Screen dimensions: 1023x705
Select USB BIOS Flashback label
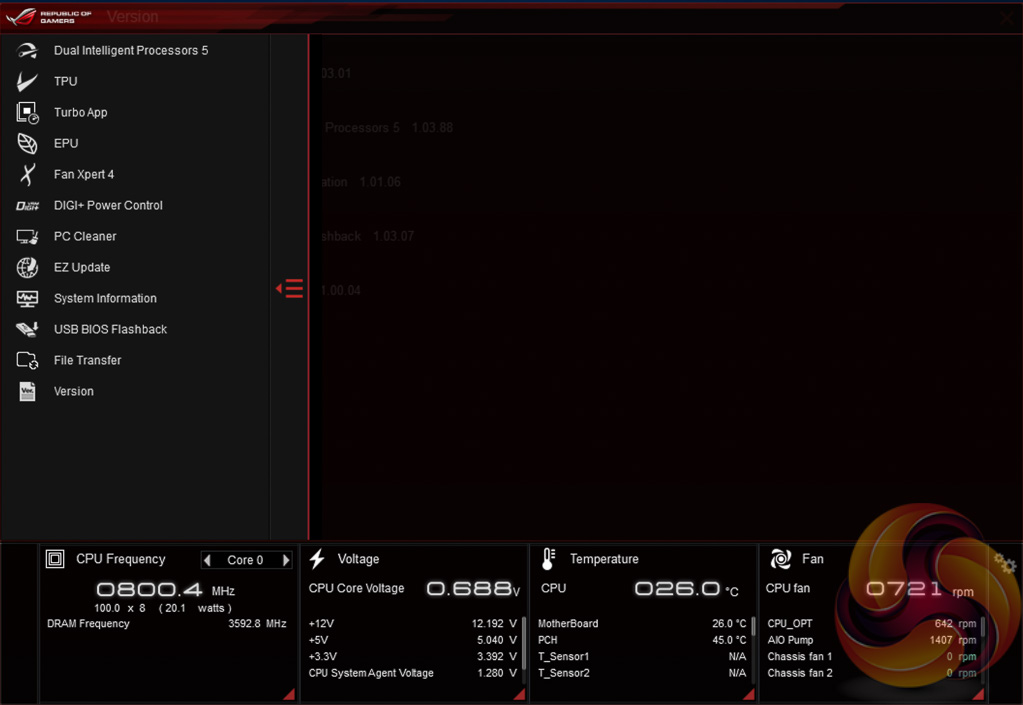pos(110,329)
